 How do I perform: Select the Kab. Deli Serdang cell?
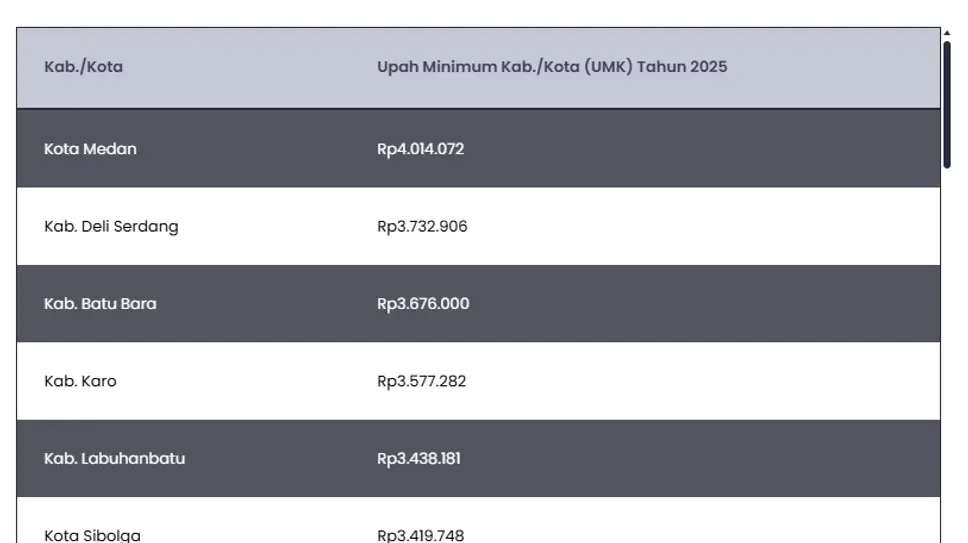[111, 226]
